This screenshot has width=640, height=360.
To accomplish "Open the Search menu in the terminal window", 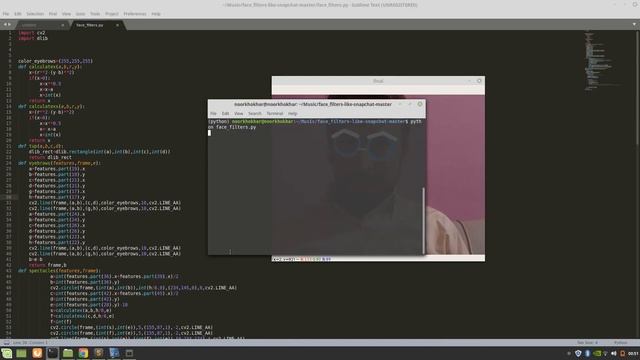I will (255, 113).
